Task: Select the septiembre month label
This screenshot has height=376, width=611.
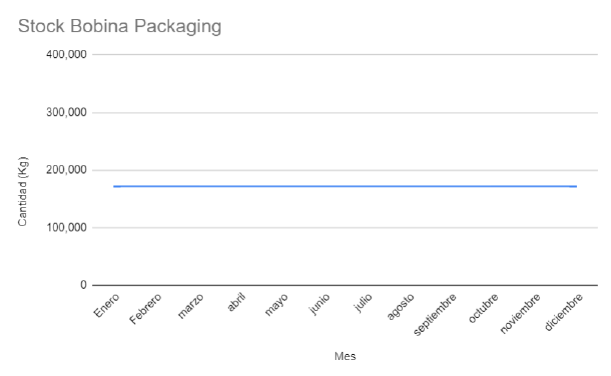Action: coord(434,315)
